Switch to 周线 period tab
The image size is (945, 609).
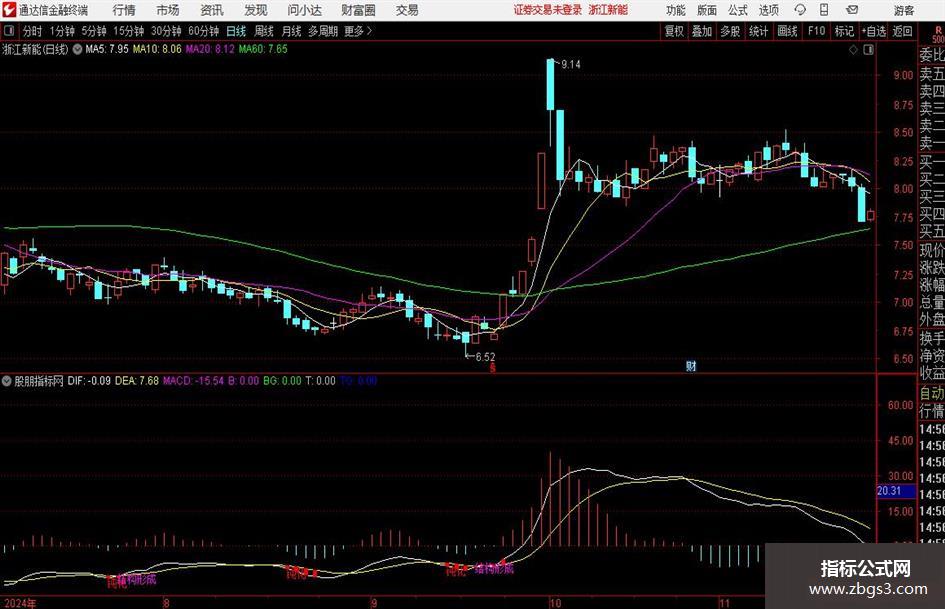point(264,31)
